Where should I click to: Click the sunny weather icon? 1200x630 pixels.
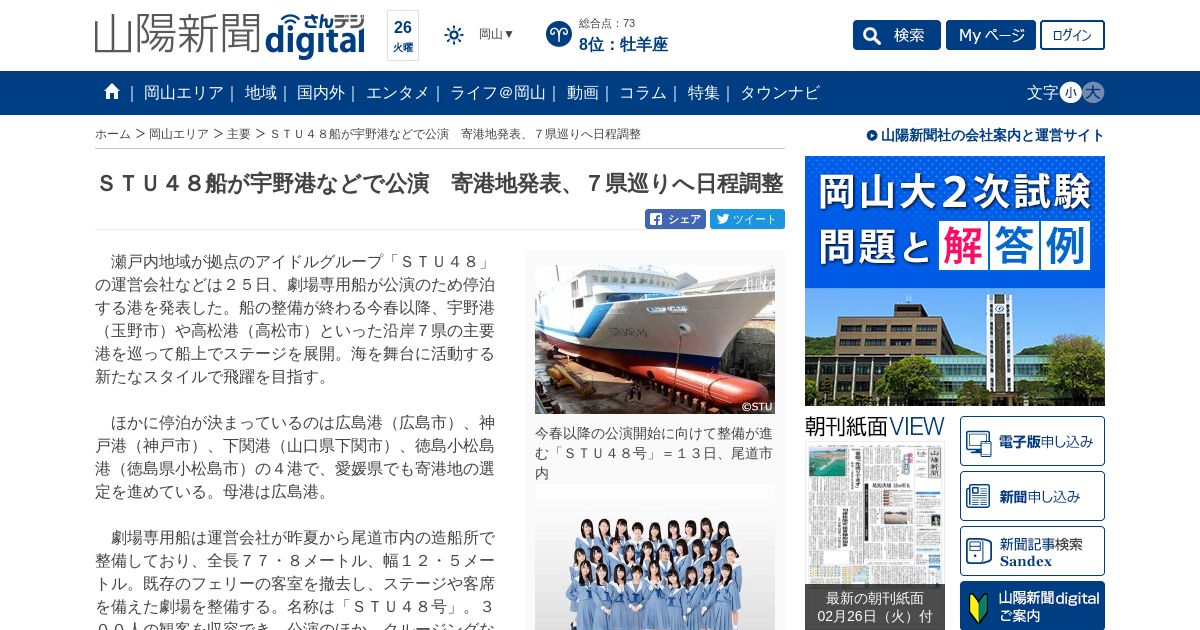pos(454,35)
